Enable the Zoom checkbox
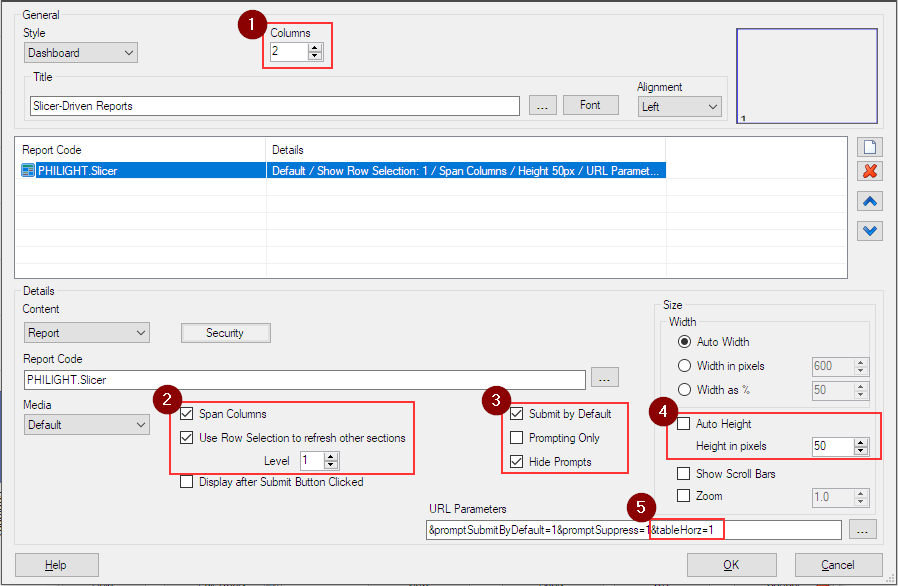The image size is (898, 586). 683,495
